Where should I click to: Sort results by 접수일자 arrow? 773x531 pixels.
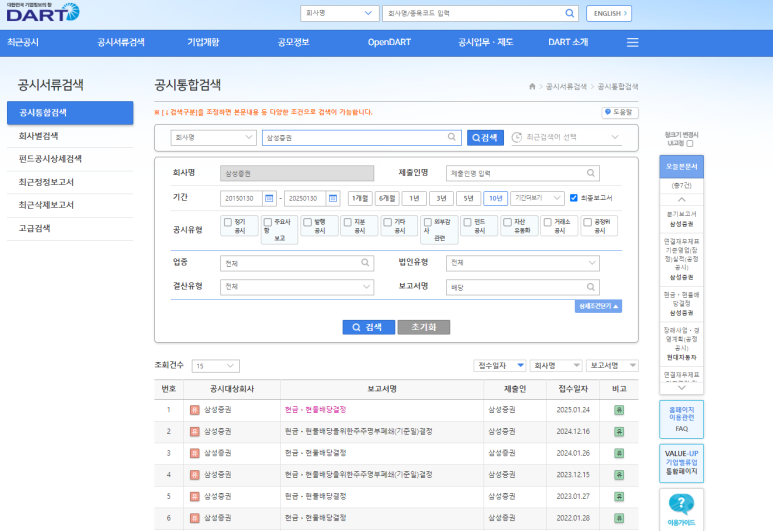click(520, 365)
